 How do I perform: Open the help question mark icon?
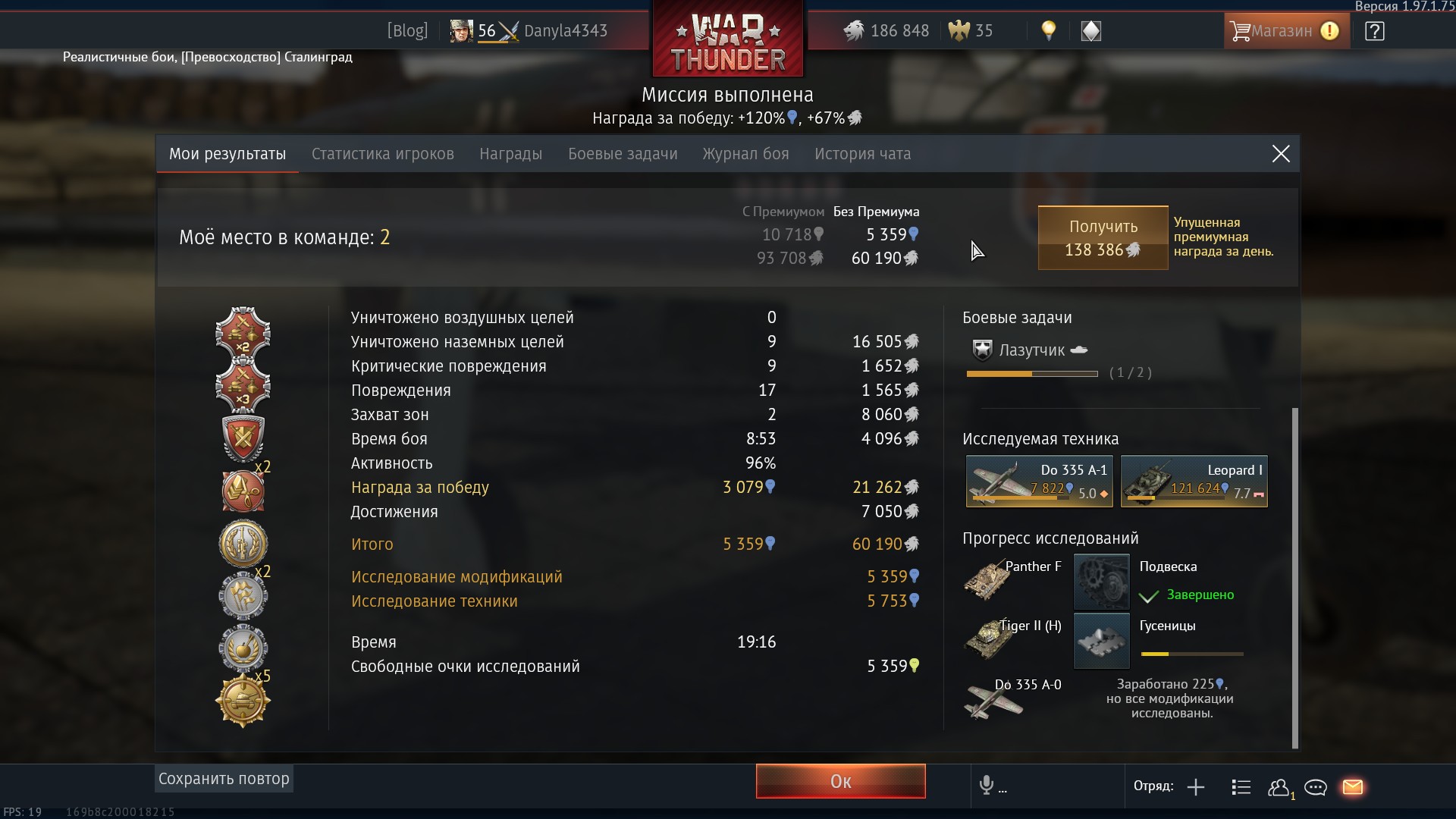(x=1374, y=31)
